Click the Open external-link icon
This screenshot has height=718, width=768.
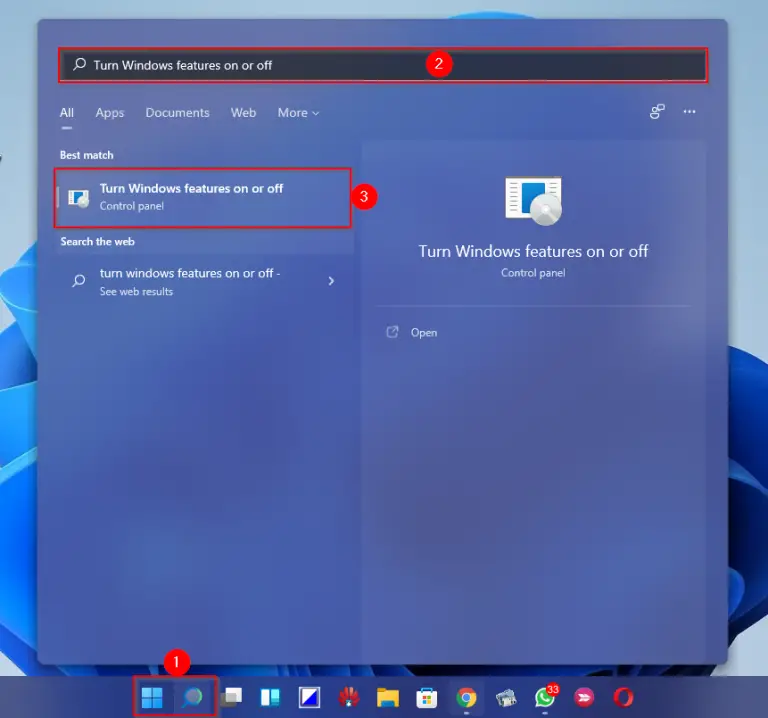click(x=392, y=332)
